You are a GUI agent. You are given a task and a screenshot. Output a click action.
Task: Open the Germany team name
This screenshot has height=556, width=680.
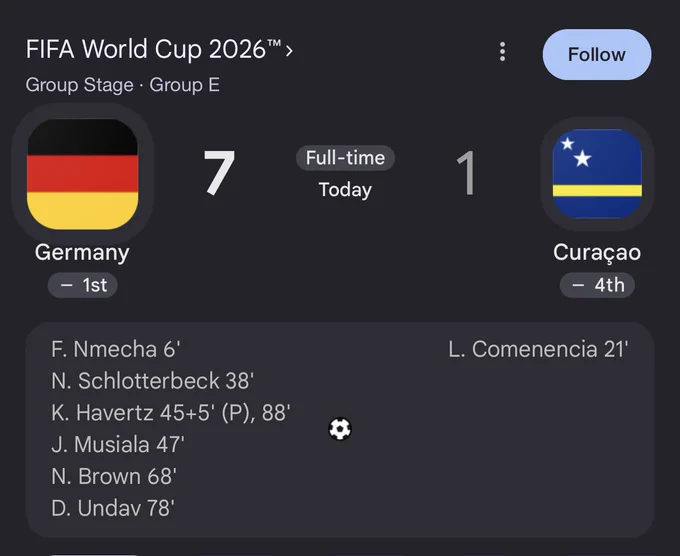pyautogui.click(x=82, y=252)
